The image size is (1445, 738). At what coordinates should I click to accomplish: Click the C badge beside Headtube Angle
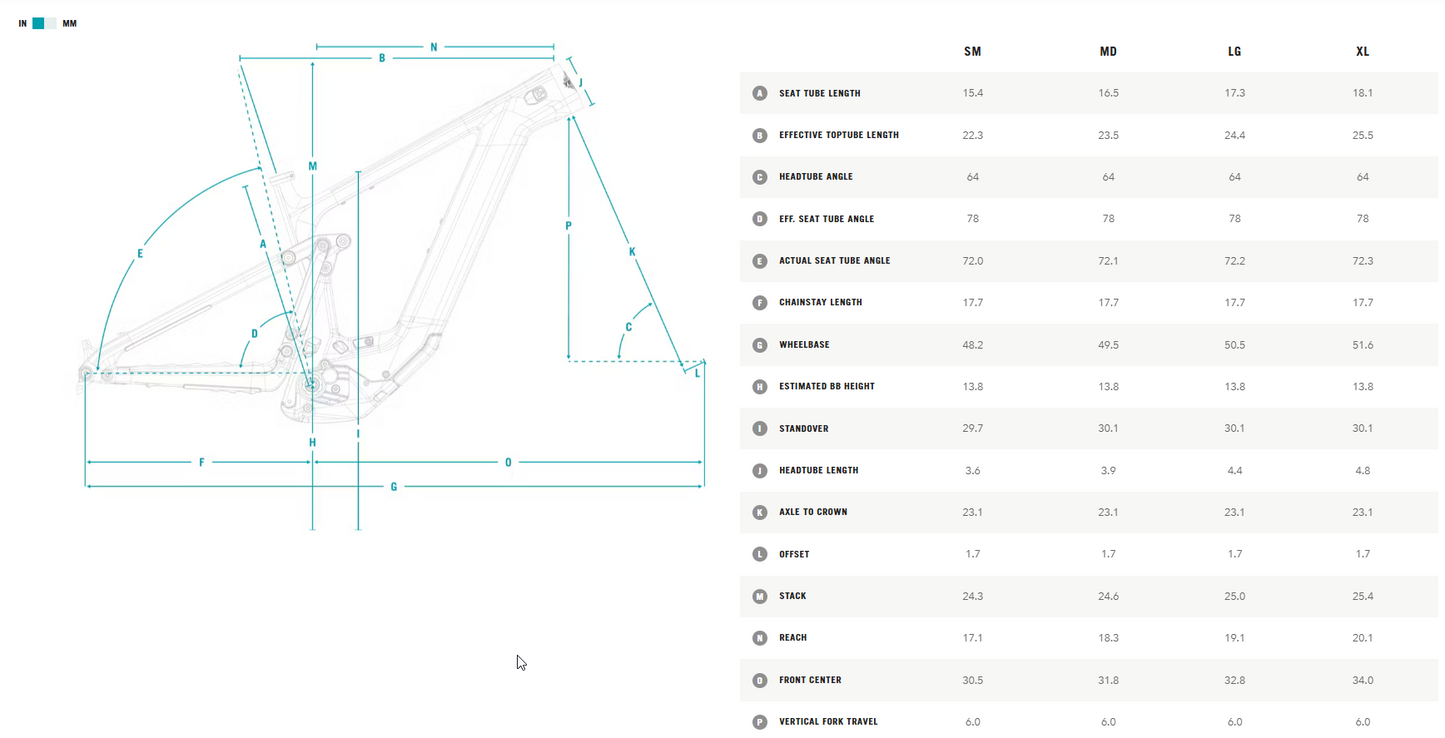tap(760, 177)
